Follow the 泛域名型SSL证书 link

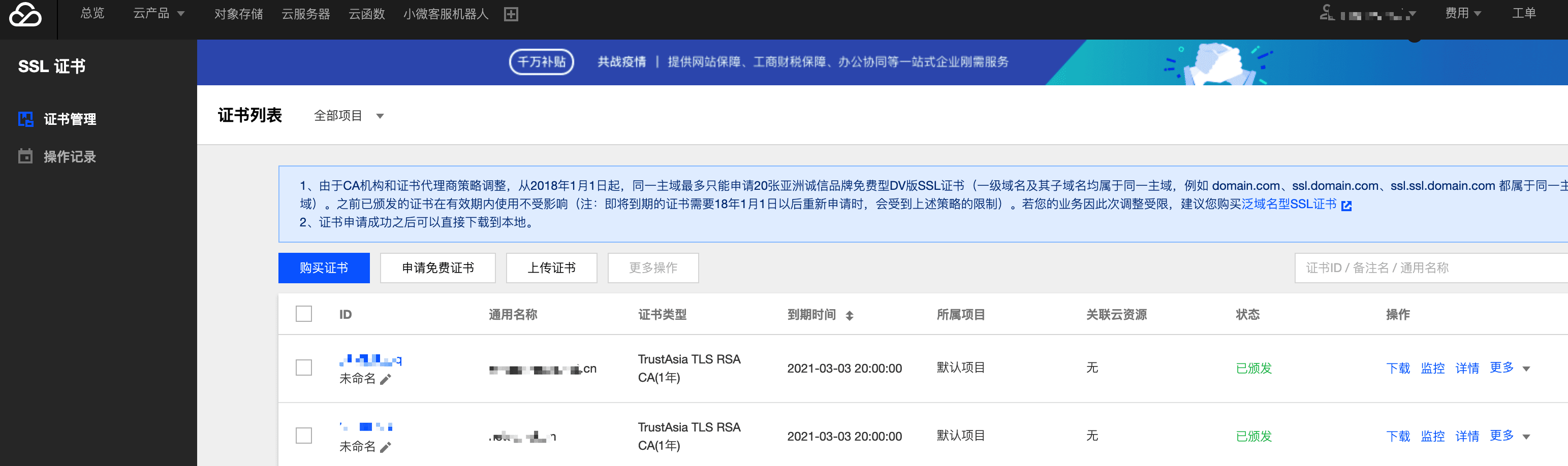[x=1289, y=205]
